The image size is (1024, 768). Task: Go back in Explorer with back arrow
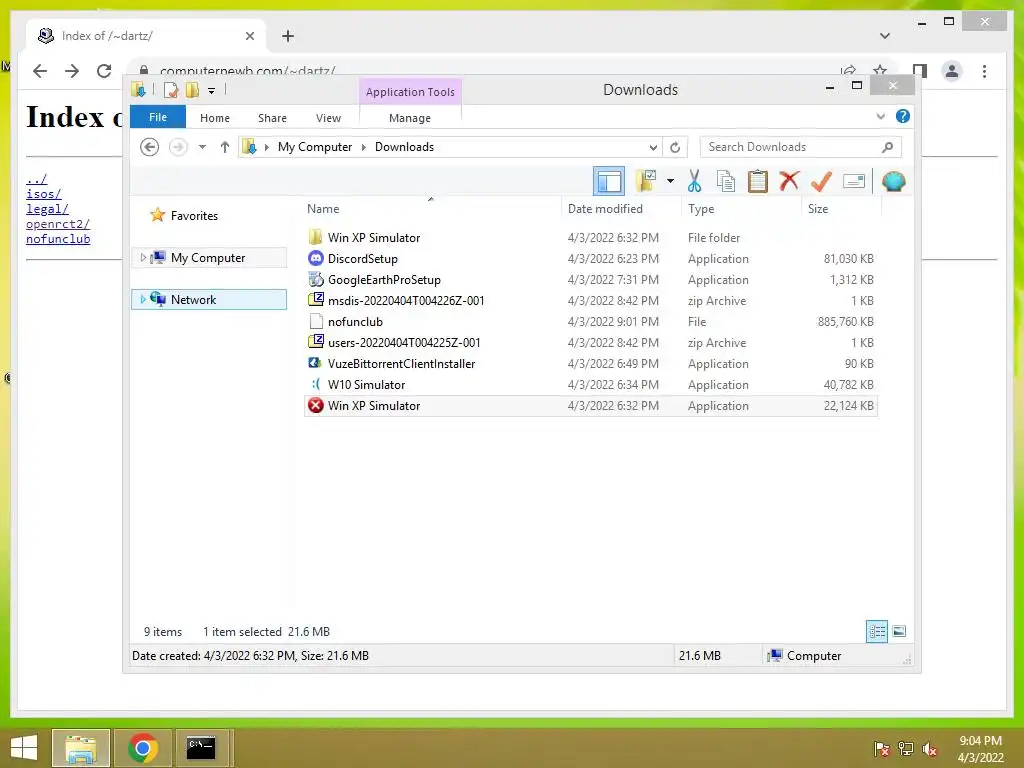point(150,147)
